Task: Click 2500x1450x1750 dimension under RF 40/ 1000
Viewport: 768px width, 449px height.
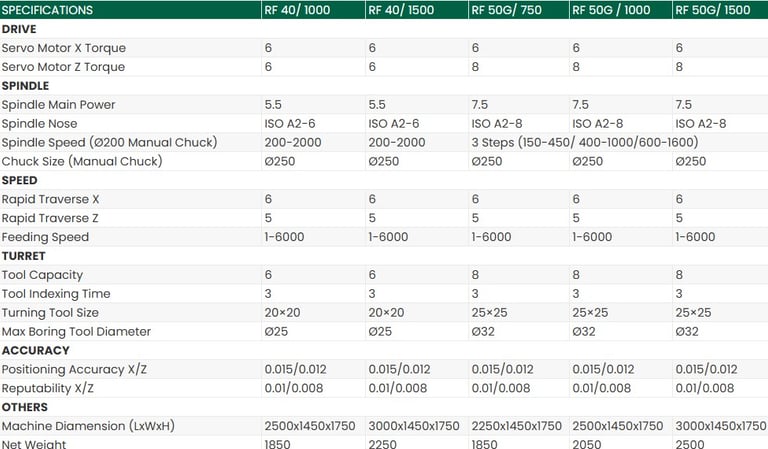Action: [x=310, y=426]
